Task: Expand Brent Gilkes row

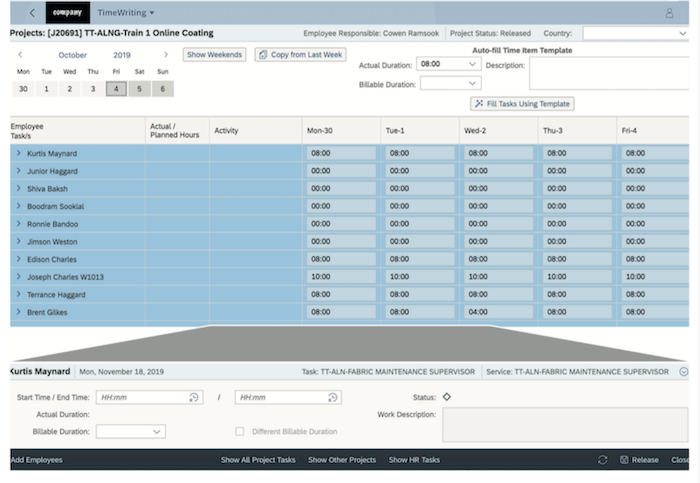Action: click(18, 312)
